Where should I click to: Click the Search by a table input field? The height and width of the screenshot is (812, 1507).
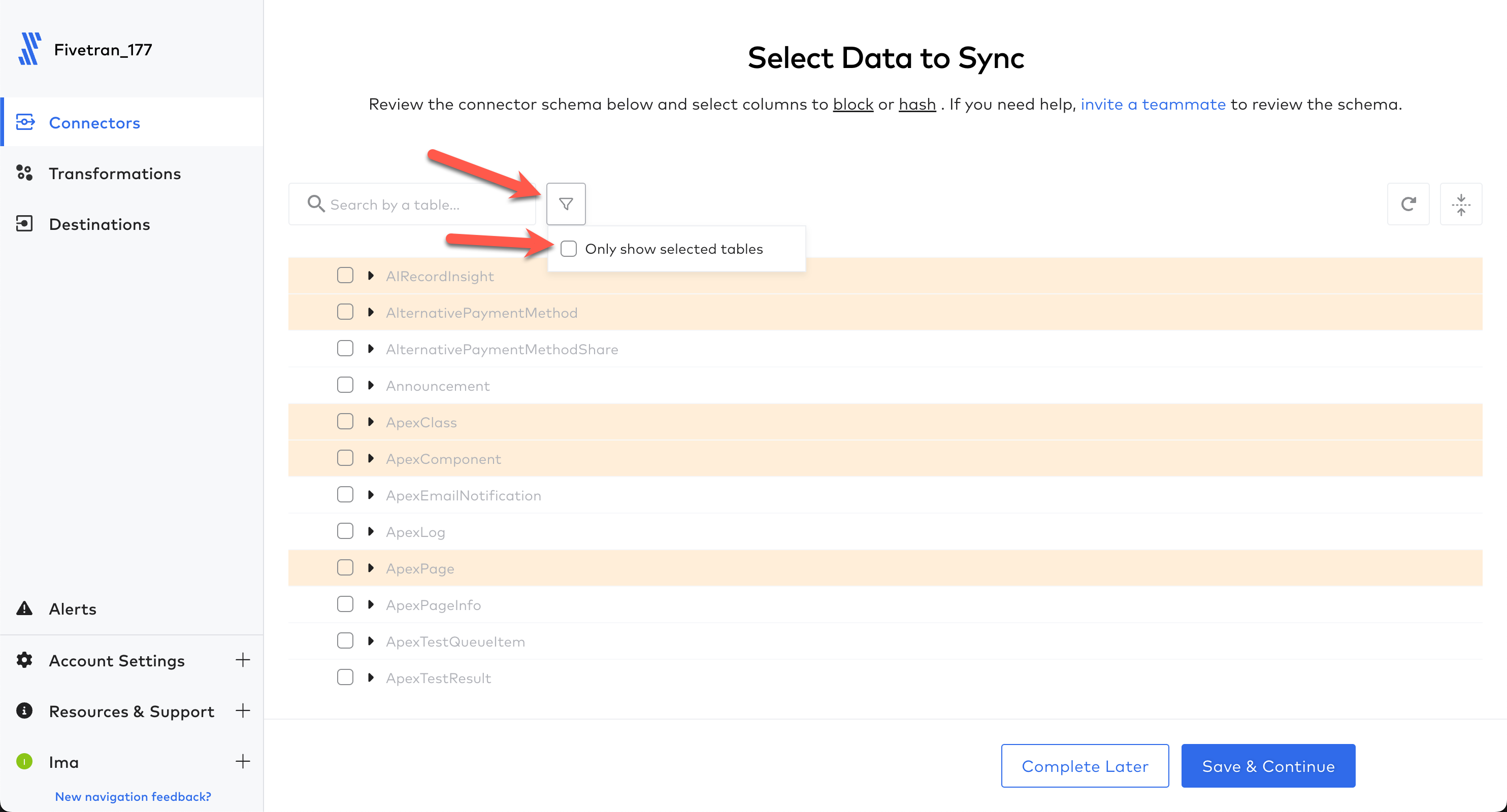coord(415,203)
